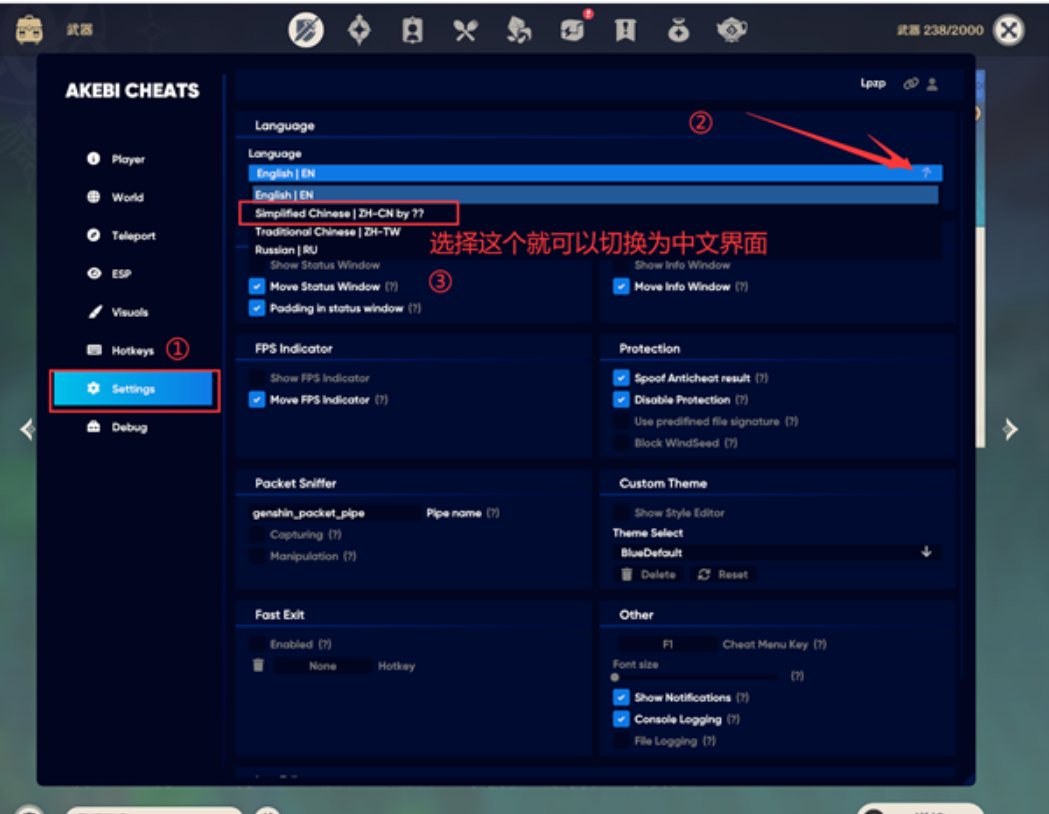Collapse the Language dropdown via arrow

point(926,173)
